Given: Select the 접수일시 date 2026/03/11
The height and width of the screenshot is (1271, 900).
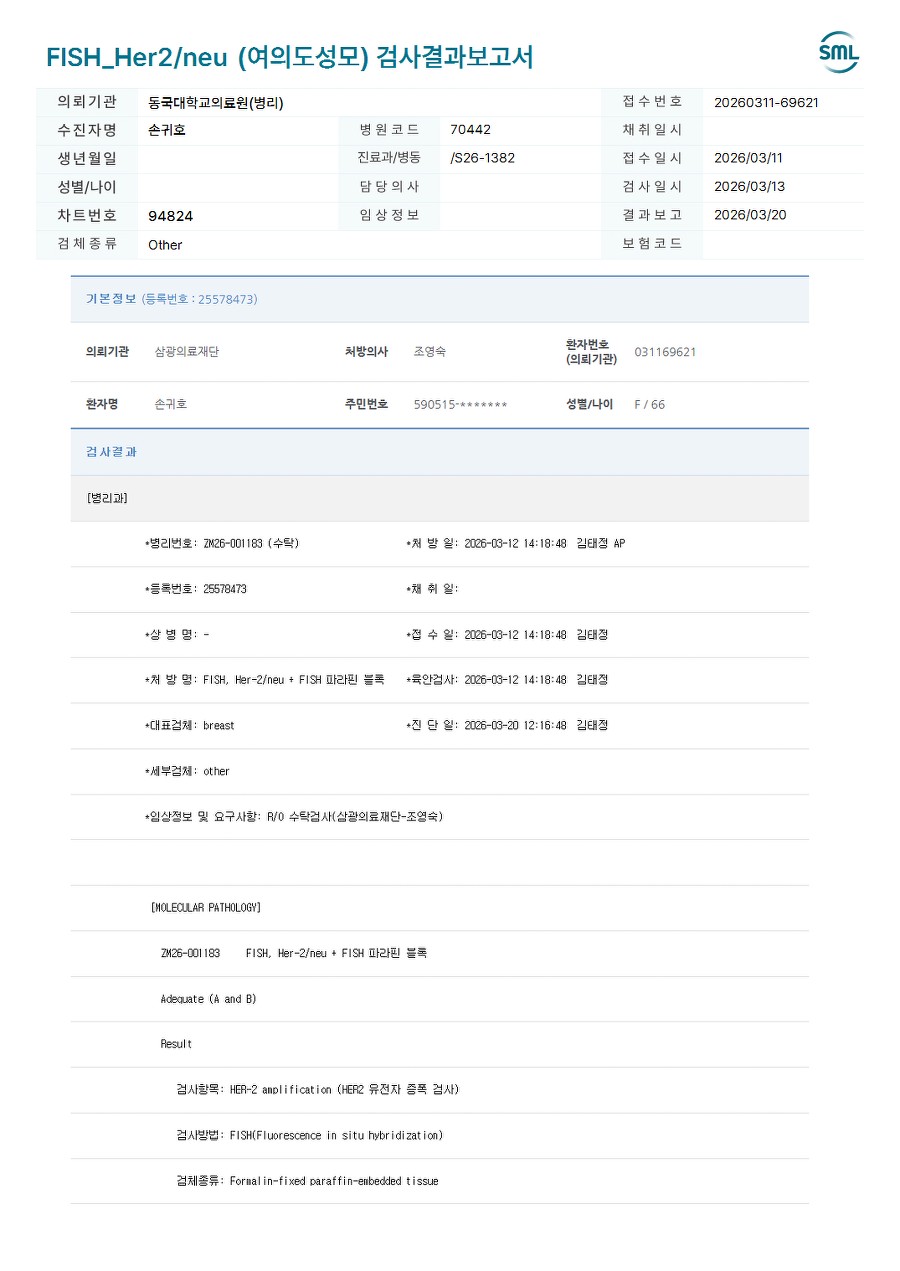Looking at the screenshot, I should pyautogui.click(x=749, y=158).
